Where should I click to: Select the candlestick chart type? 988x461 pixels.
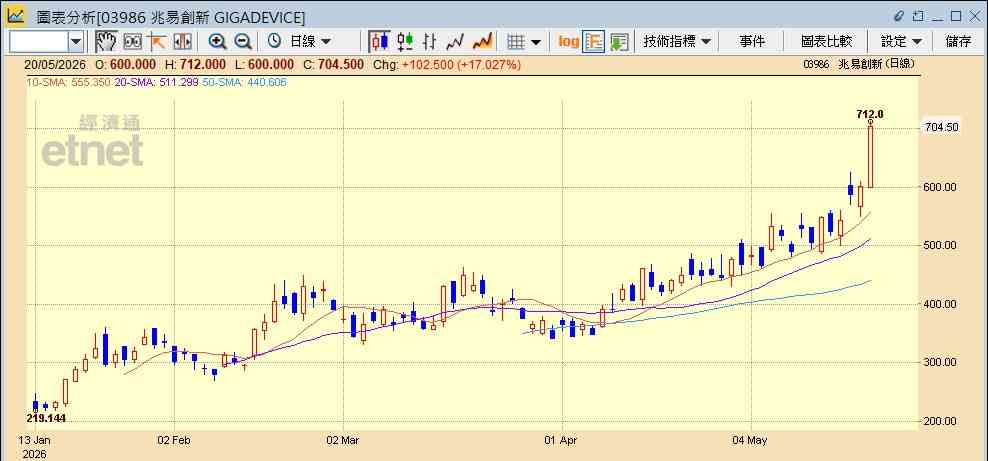tap(379, 42)
